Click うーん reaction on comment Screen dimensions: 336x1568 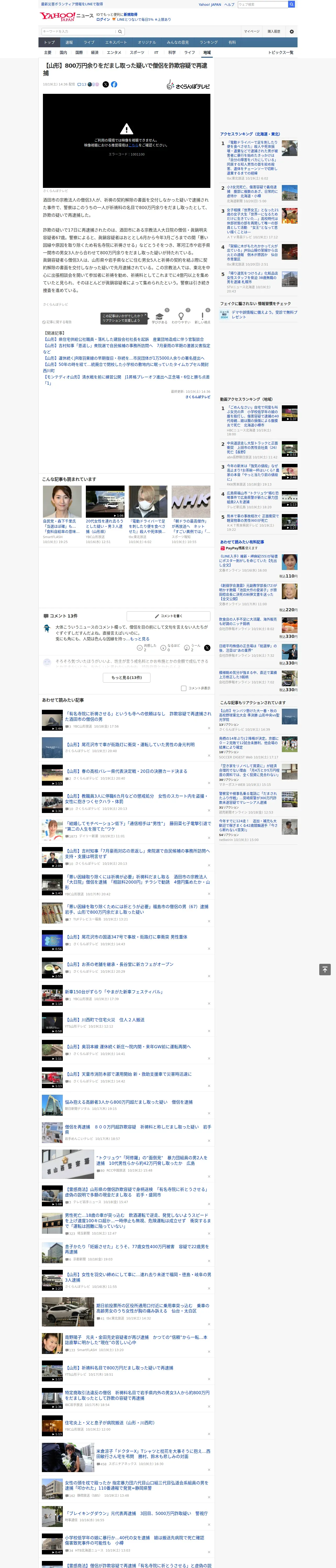187,648
